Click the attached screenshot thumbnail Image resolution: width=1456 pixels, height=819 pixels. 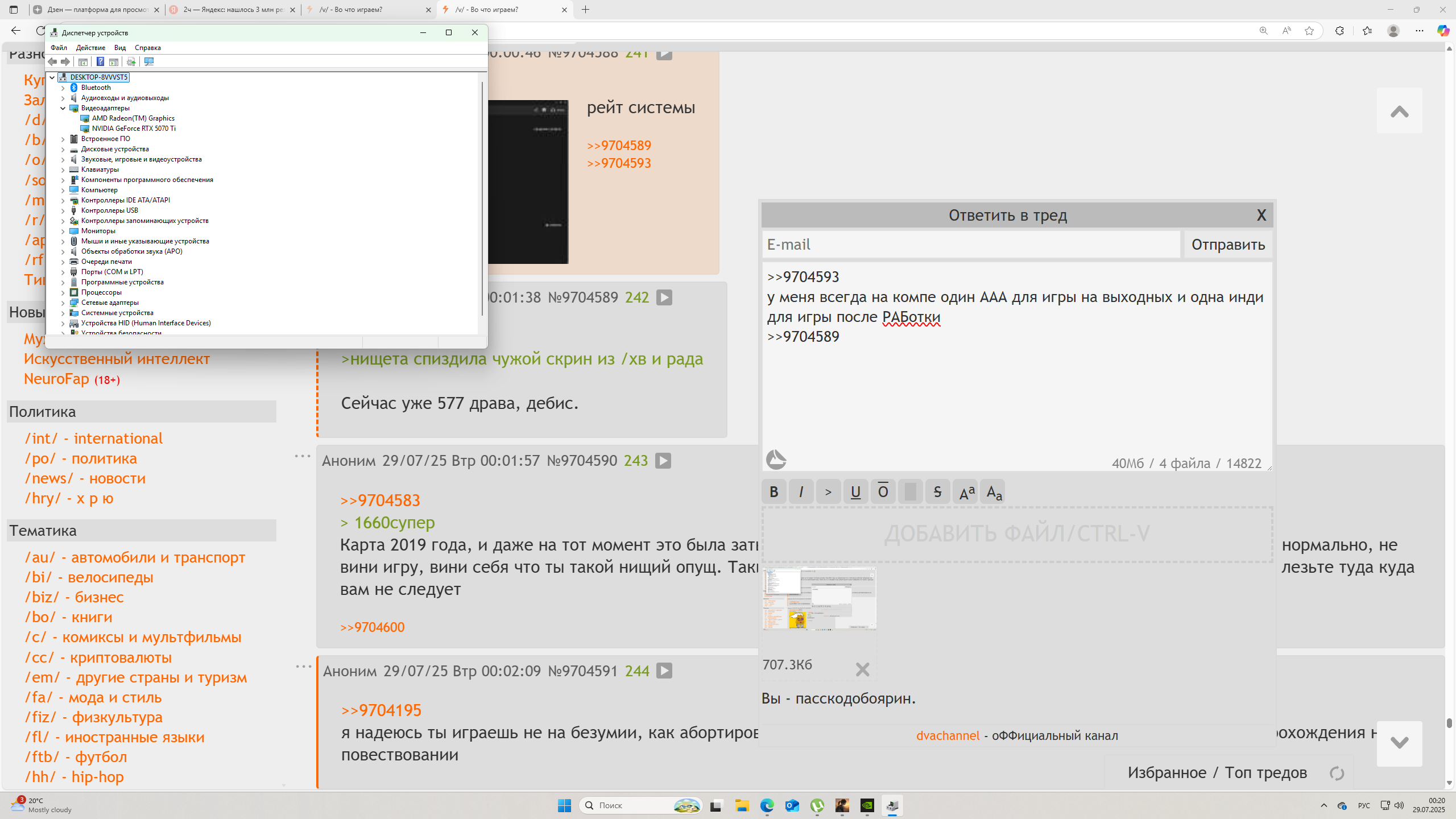coord(819,598)
